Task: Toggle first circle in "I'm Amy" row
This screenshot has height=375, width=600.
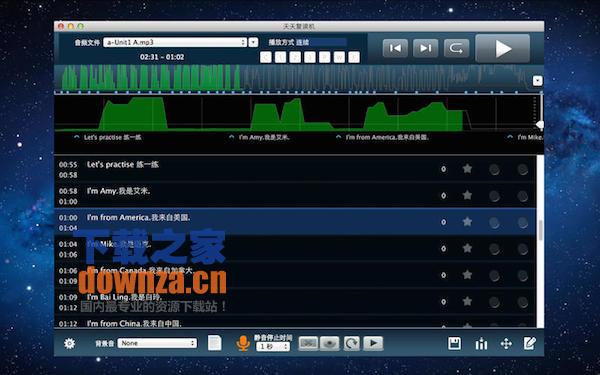Action: pyautogui.click(x=494, y=196)
